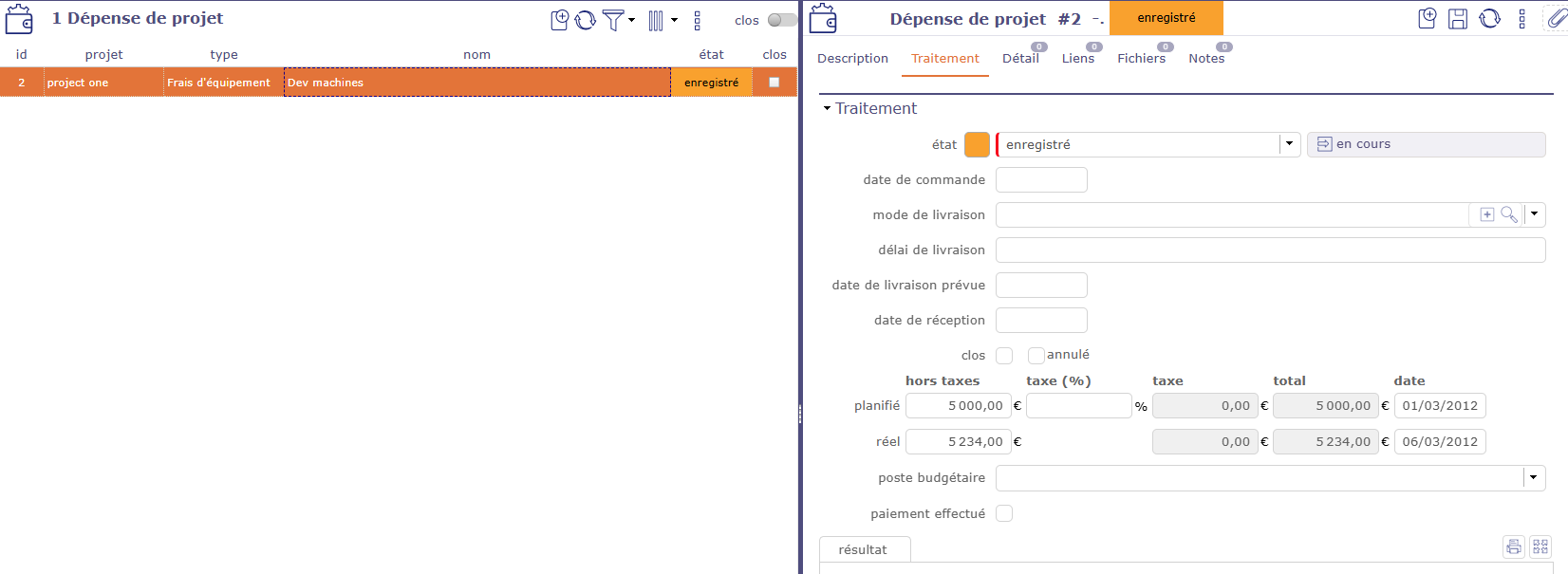
Task: Click the en cours status button
Action: [x=1426, y=144]
